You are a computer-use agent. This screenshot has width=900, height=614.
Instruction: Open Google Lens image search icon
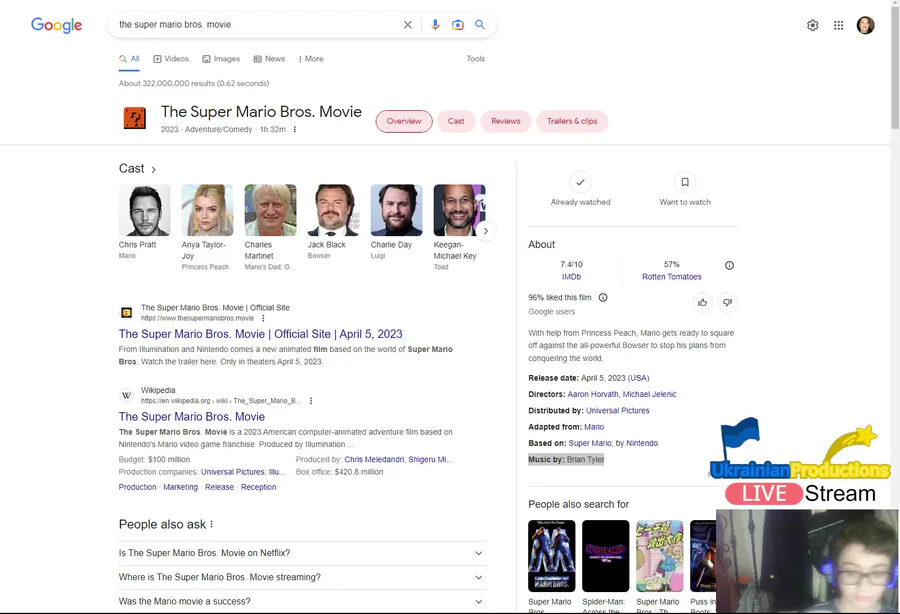457,25
